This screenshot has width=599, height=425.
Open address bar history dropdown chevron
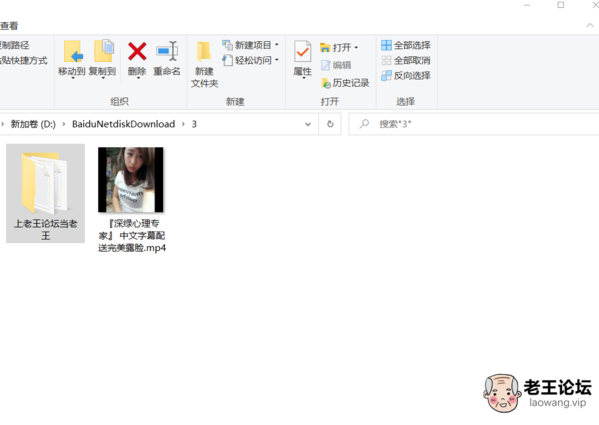coord(308,124)
